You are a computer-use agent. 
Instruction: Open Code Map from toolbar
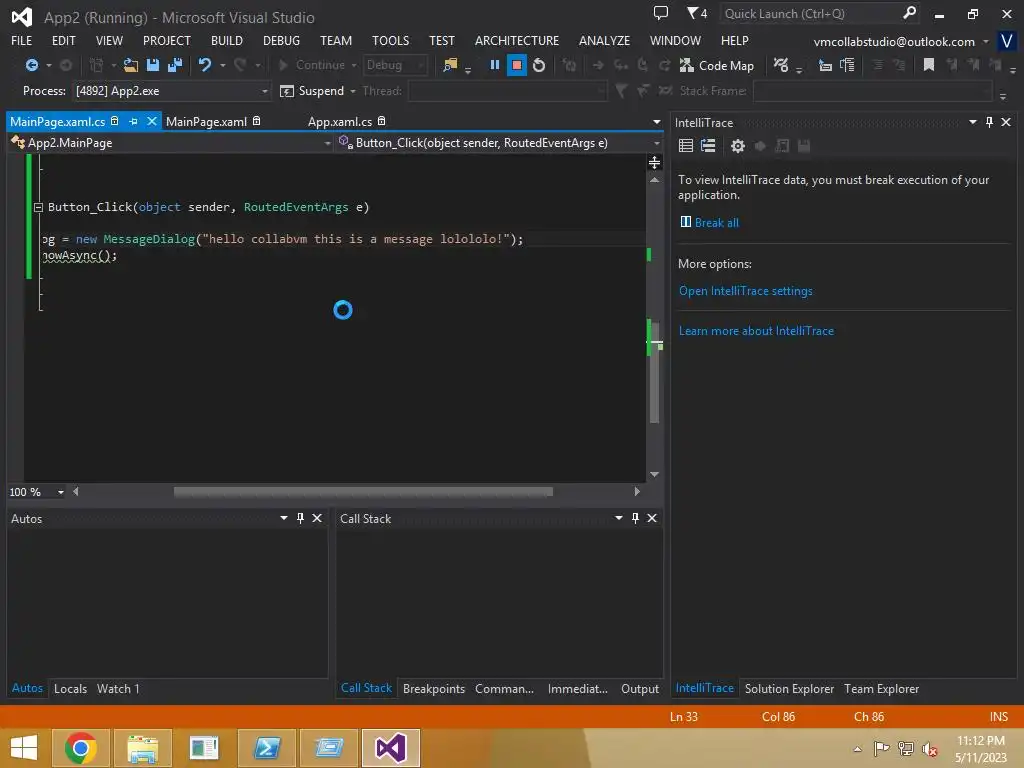(716, 65)
